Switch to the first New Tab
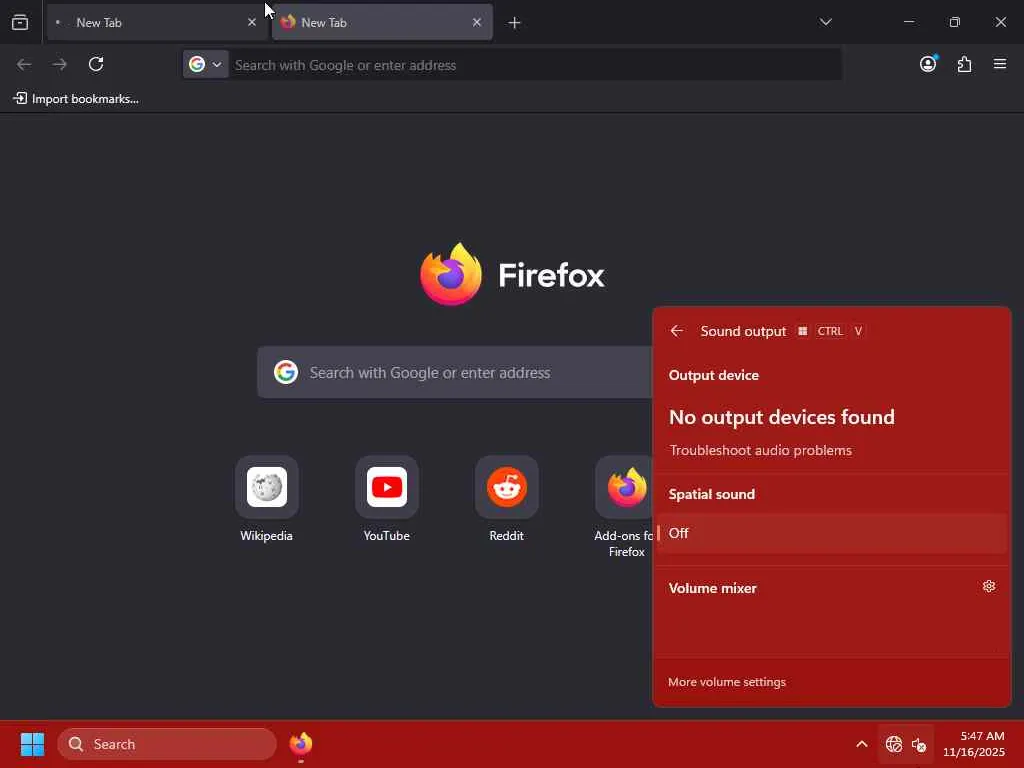Screen dimensions: 1024x768 (x=157, y=22)
